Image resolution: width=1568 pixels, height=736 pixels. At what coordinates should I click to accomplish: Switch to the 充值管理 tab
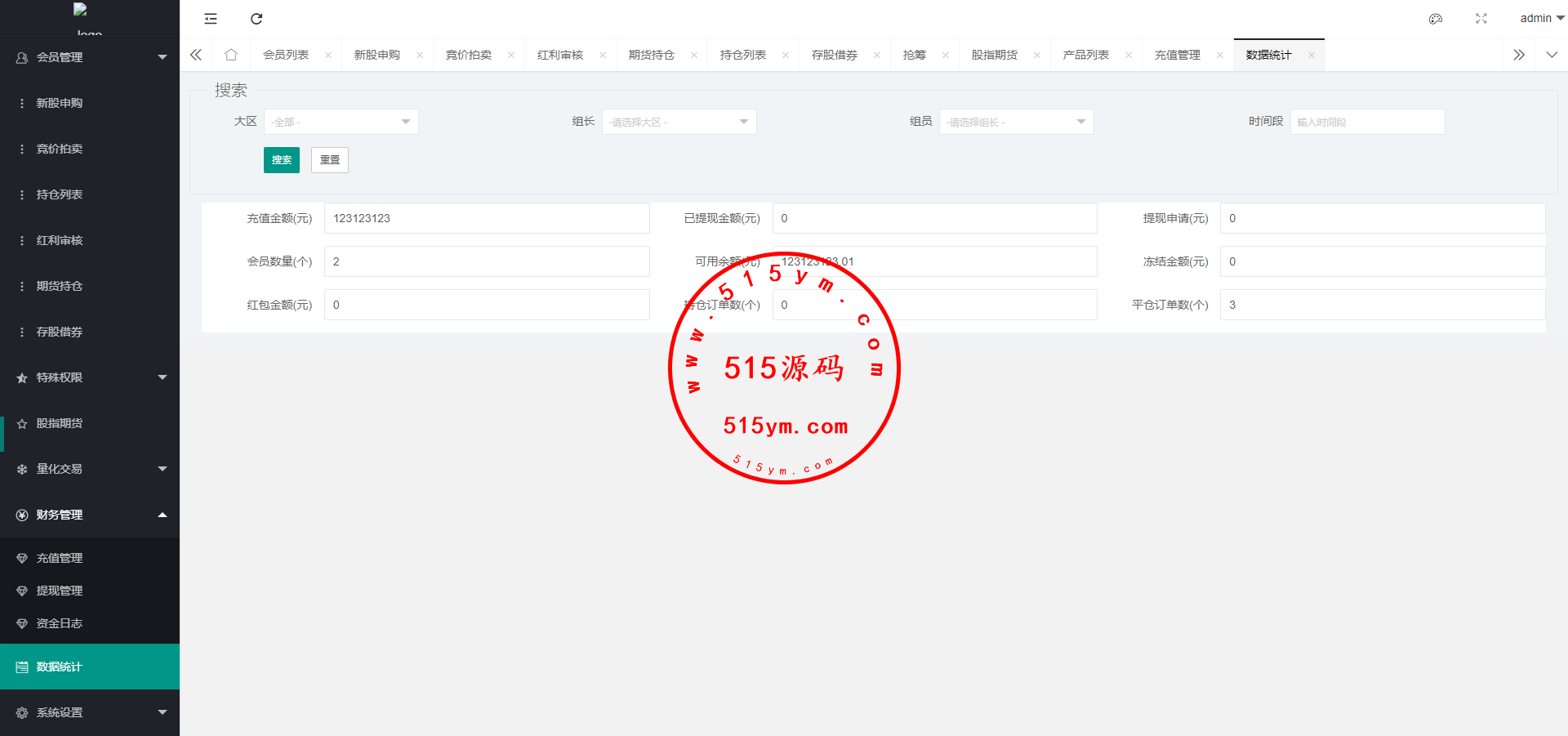click(1177, 55)
